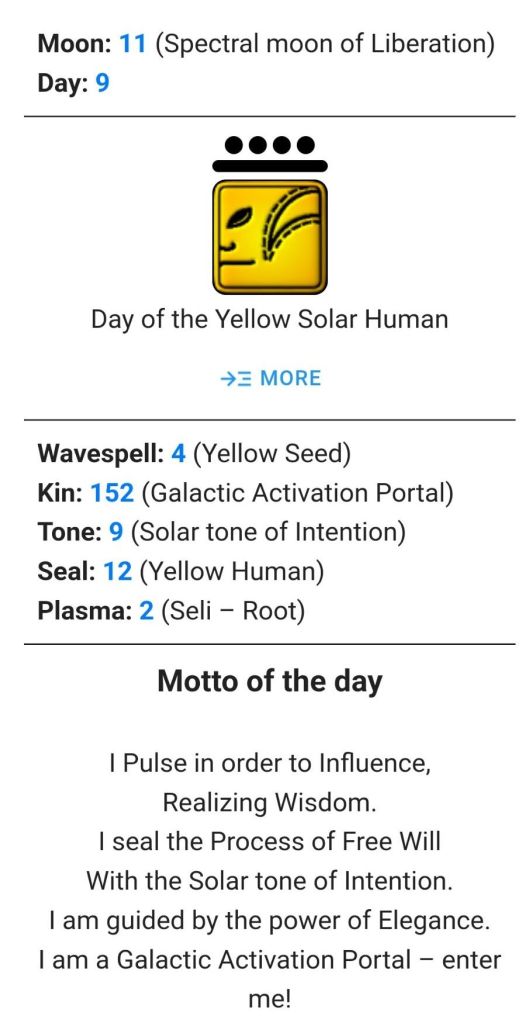
Task: Click the Solar tone of Intention label
Action: (268, 532)
